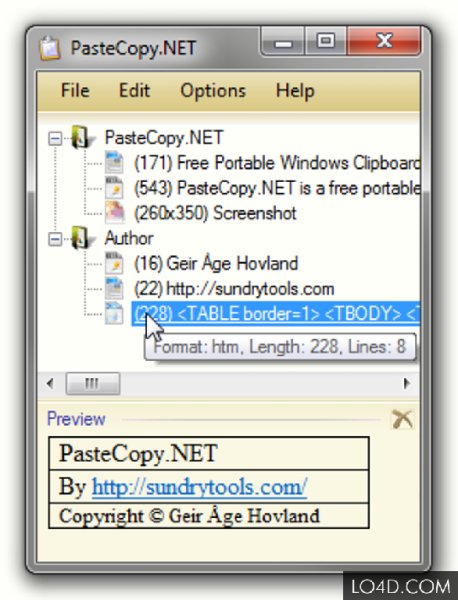Click Copyright © Geir Åge Hovland text
This screenshot has width=458, height=600.
pos(189,516)
